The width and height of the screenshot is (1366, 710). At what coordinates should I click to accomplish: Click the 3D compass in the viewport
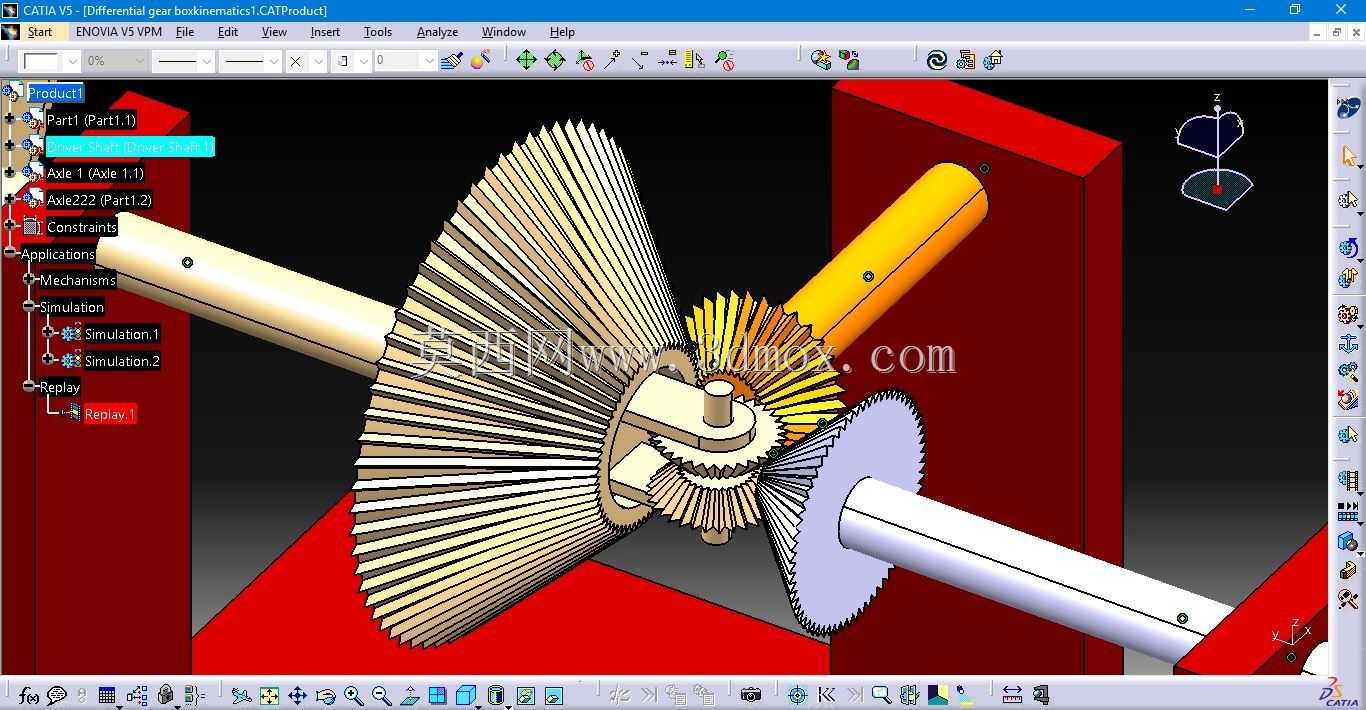pyautogui.click(x=1215, y=150)
